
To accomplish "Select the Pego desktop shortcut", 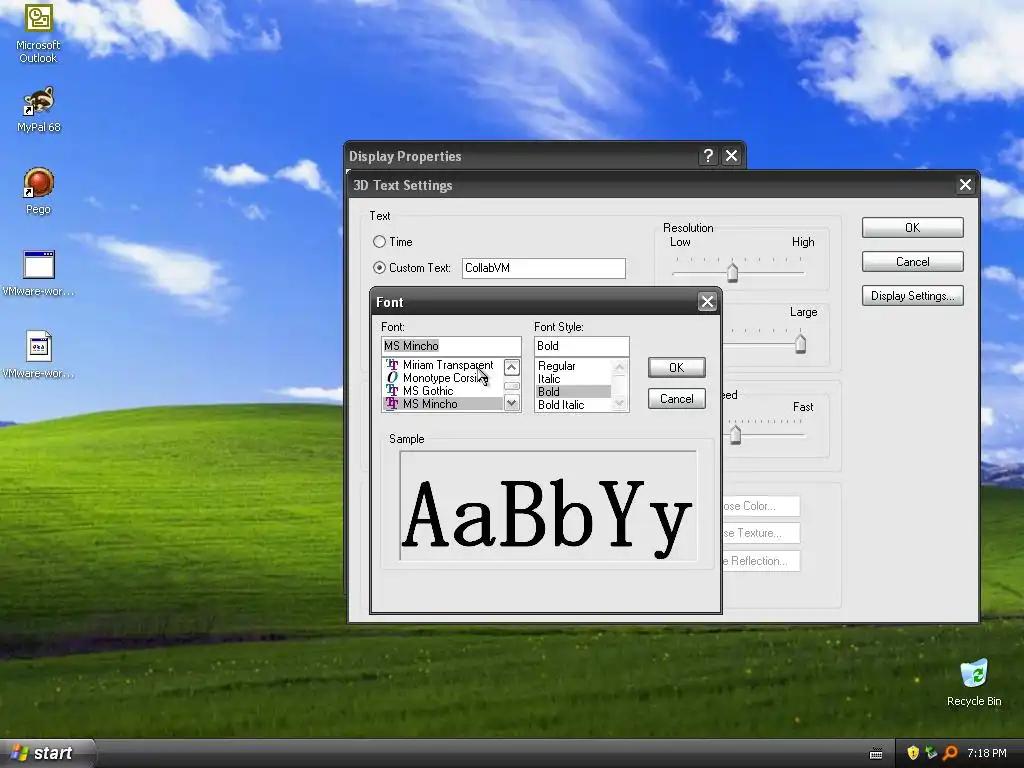I will (38, 191).
